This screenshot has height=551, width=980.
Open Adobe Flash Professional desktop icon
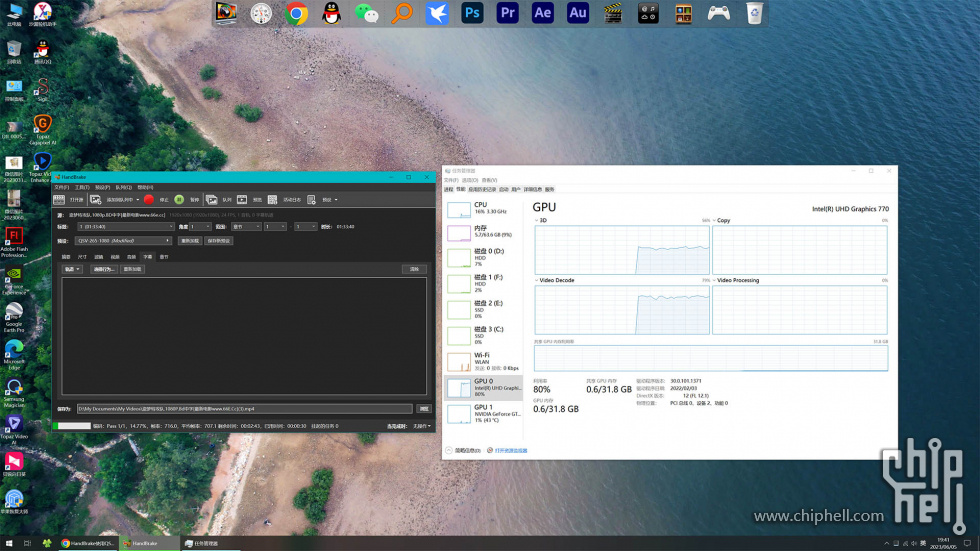tap(14, 242)
